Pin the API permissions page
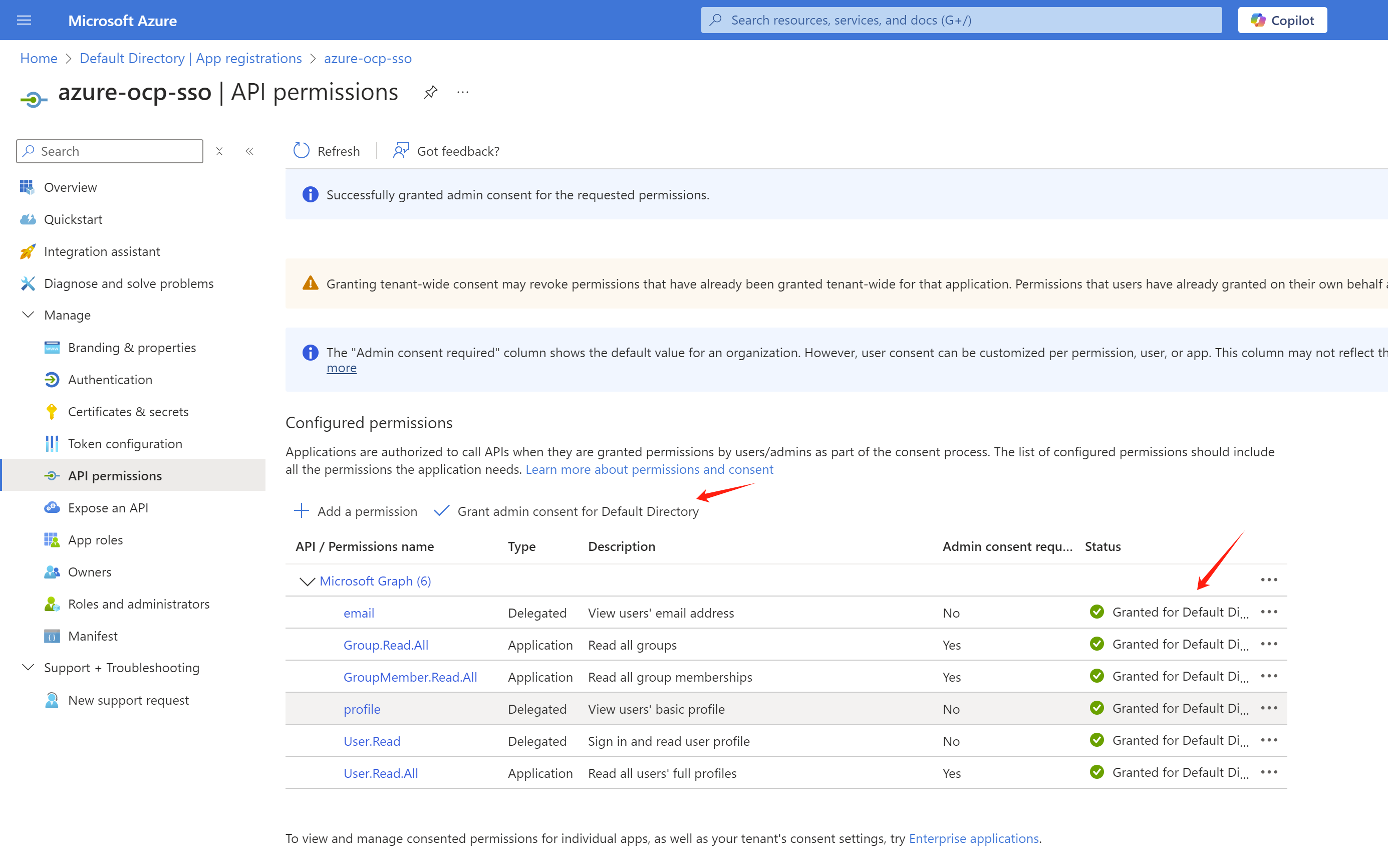 point(430,92)
